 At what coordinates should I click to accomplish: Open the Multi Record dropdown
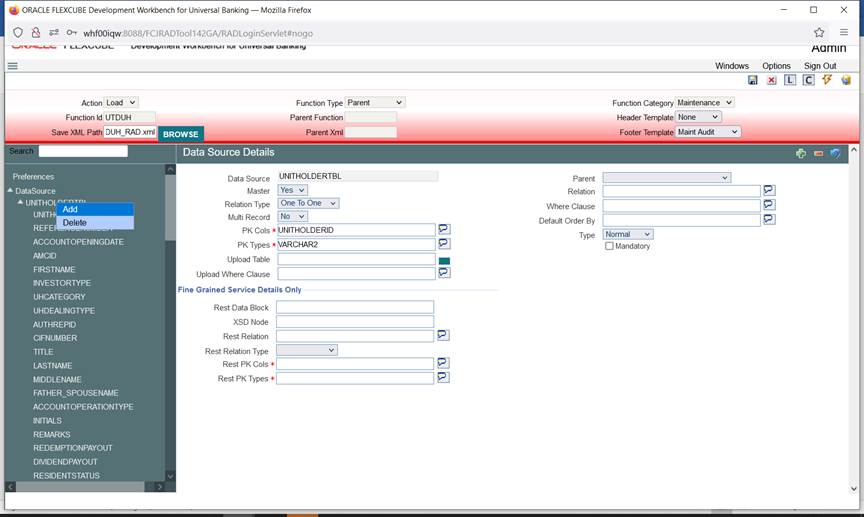pyautogui.click(x=293, y=217)
